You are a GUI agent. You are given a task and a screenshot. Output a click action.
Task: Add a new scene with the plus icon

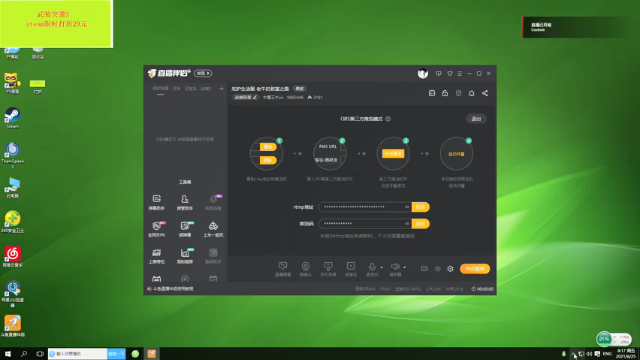222,89
